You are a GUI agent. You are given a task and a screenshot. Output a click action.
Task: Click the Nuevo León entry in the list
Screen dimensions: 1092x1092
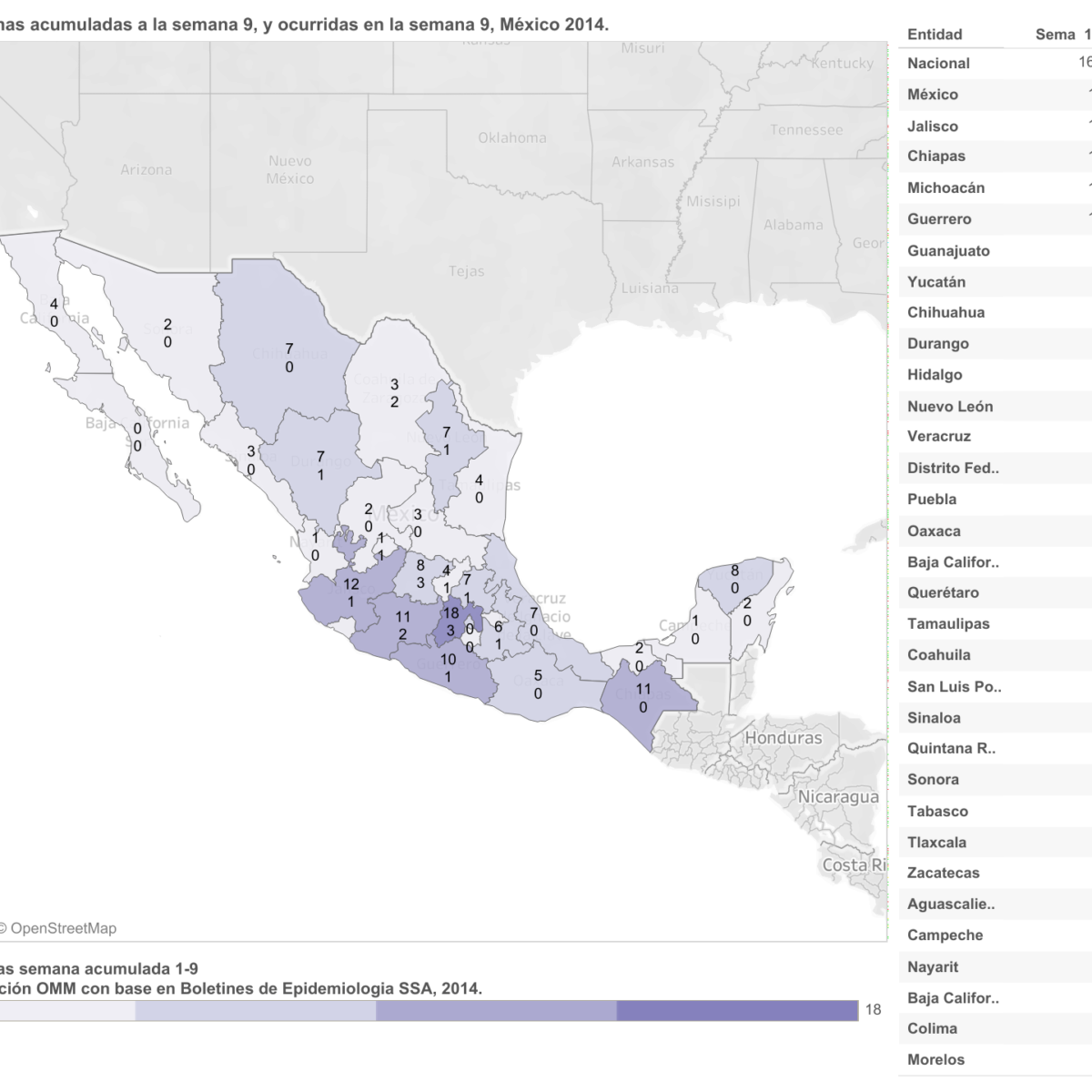point(950,407)
